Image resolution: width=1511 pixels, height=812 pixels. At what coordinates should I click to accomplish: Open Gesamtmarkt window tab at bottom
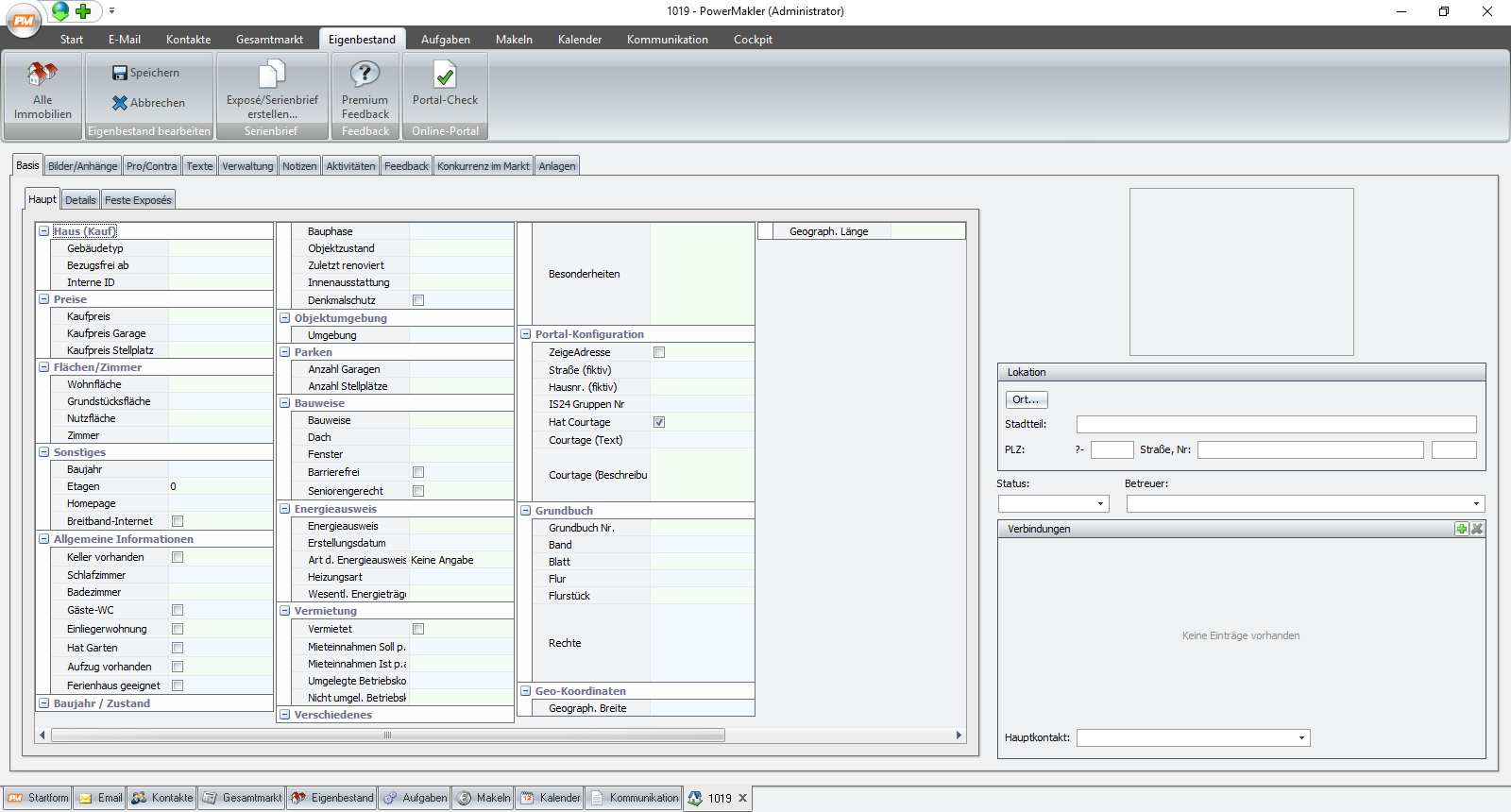tap(241, 798)
